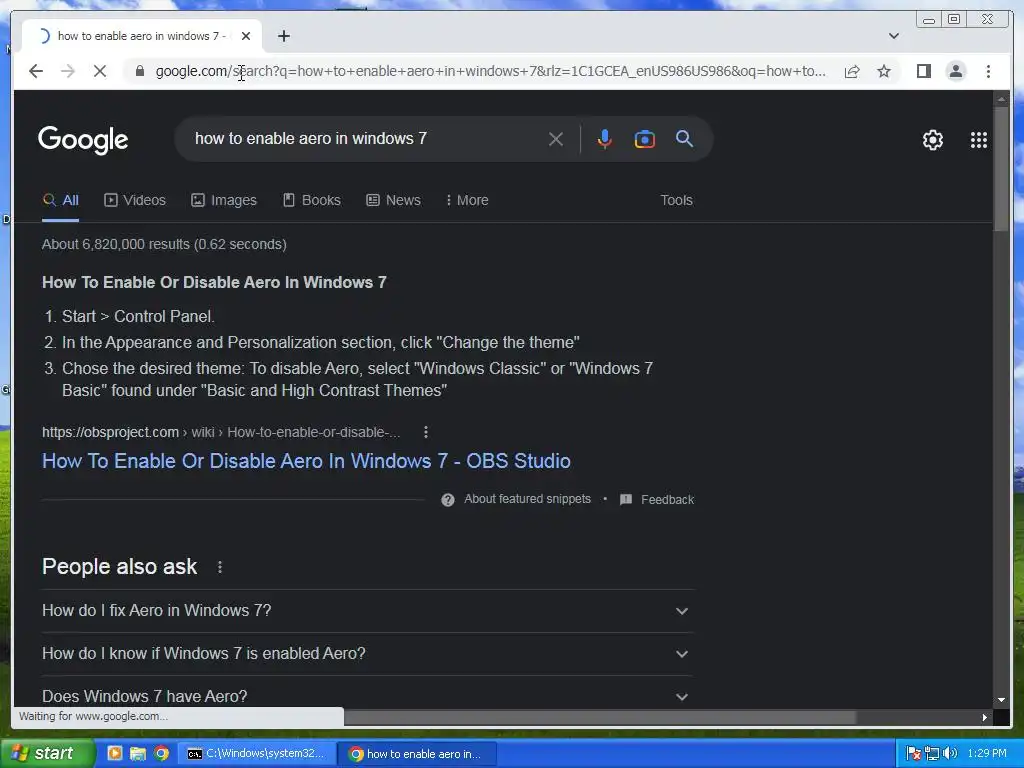Go to the Google logo home
The image size is (1024, 768).
83,139
